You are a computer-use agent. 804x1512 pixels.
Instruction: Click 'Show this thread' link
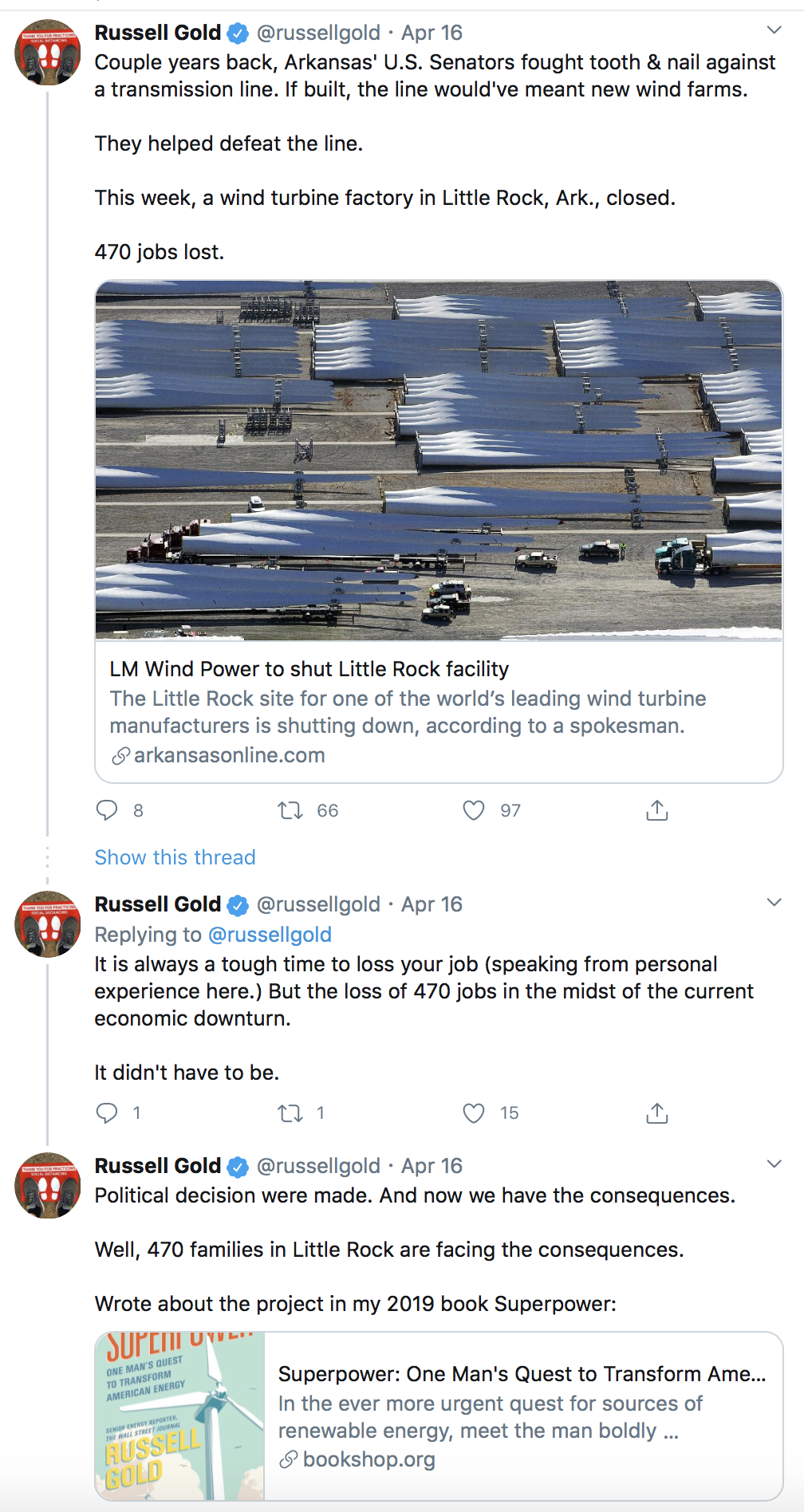click(175, 857)
